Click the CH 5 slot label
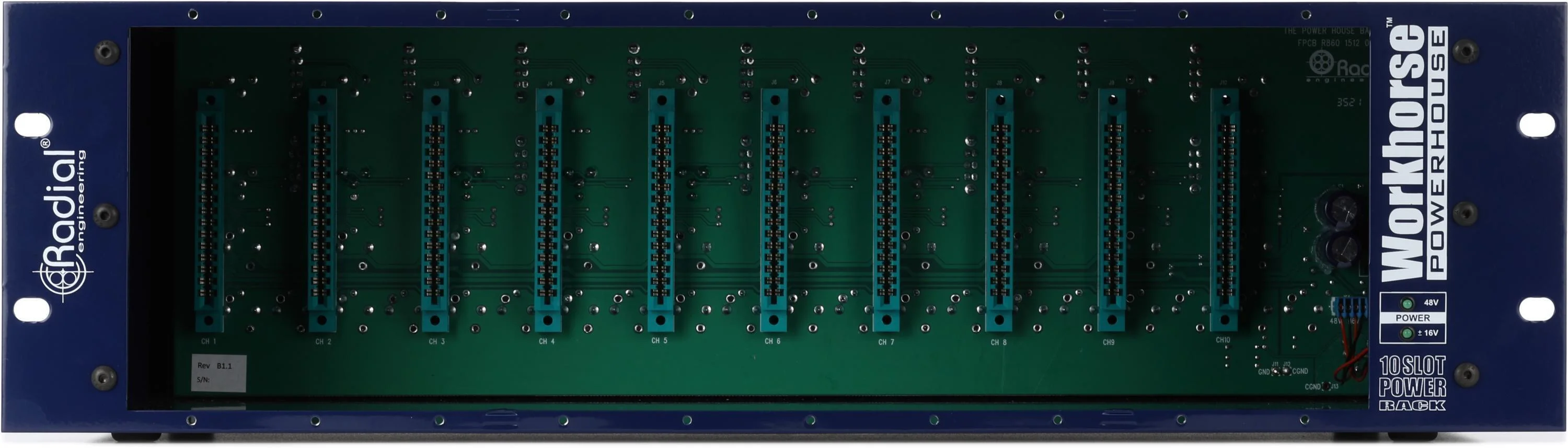The image size is (1568, 448). pos(659,341)
